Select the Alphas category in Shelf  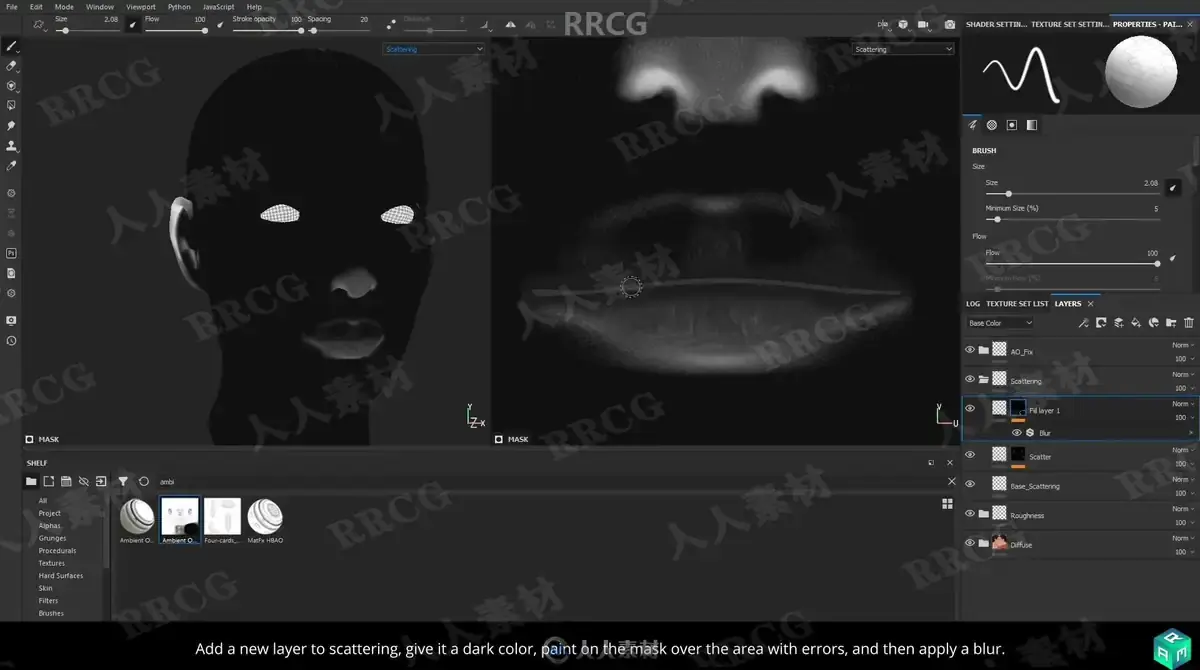click(x=50, y=525)
